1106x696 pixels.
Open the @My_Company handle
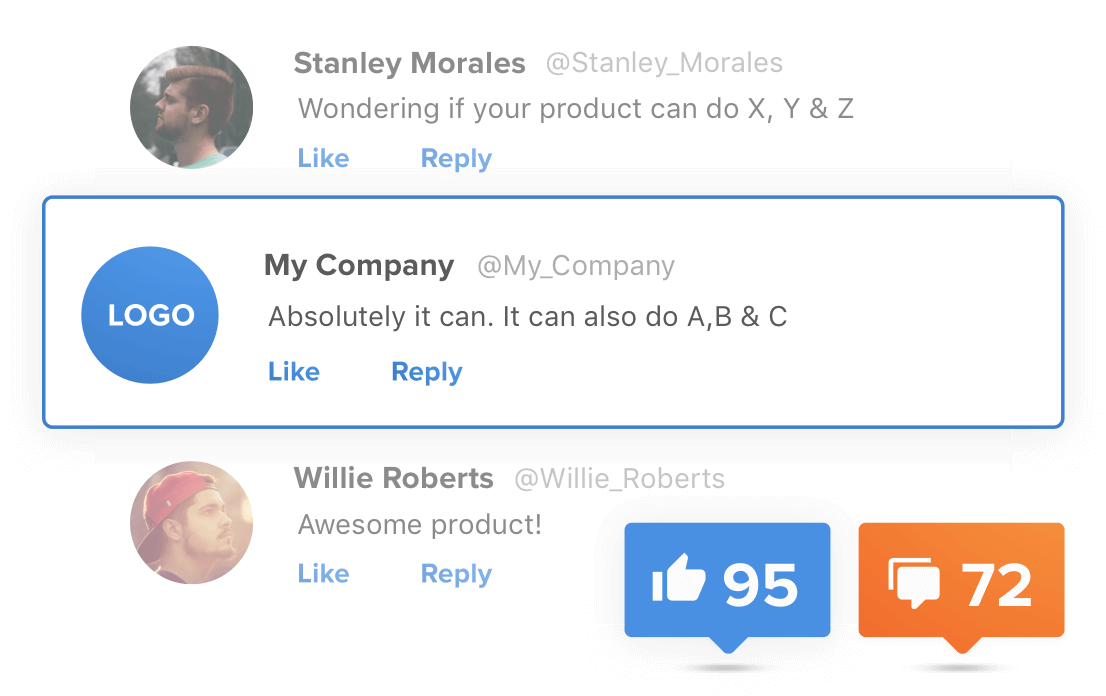[x=576, y=266]
